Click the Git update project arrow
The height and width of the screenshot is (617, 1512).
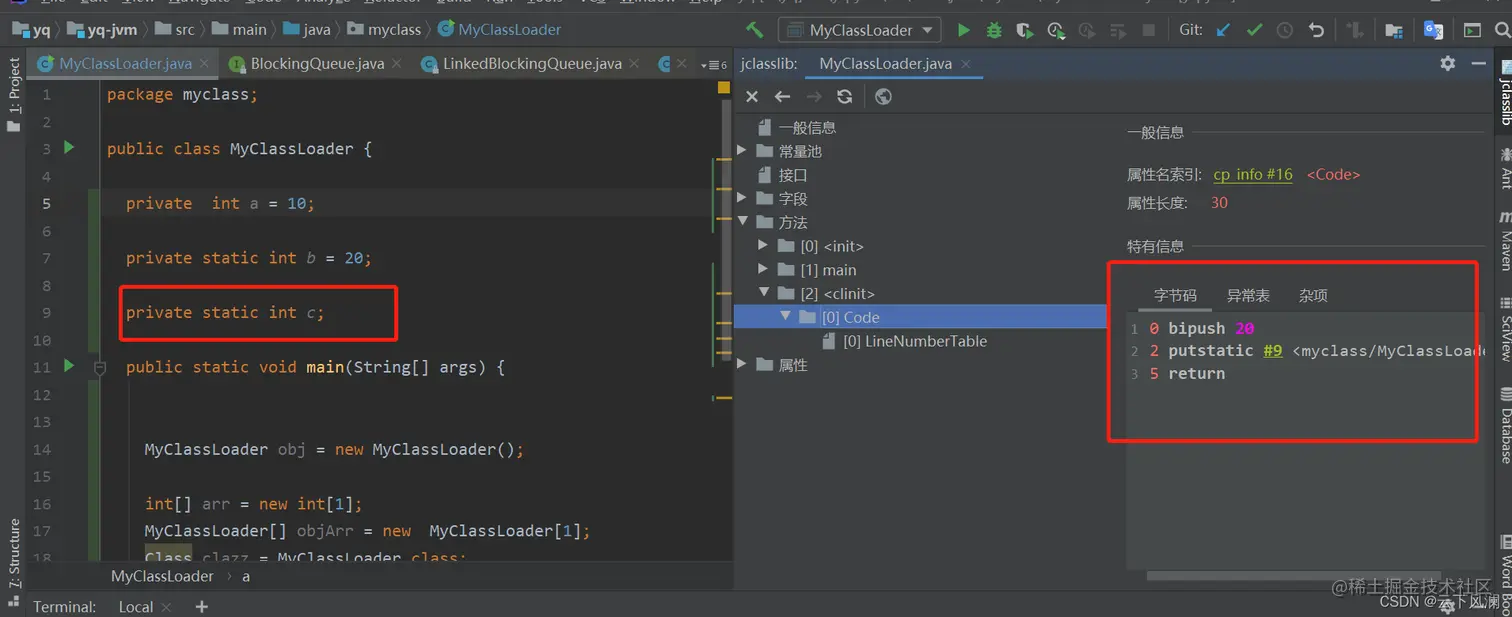pyautogui.click(x=1222, y=30)
